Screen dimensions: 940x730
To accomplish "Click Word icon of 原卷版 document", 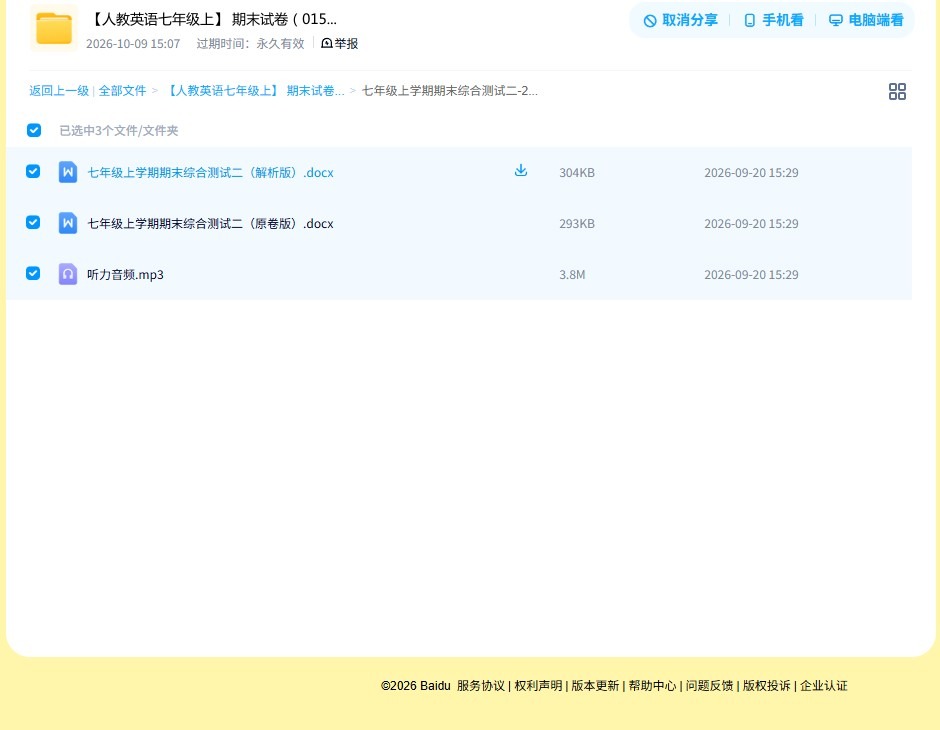I will point(68,223).
